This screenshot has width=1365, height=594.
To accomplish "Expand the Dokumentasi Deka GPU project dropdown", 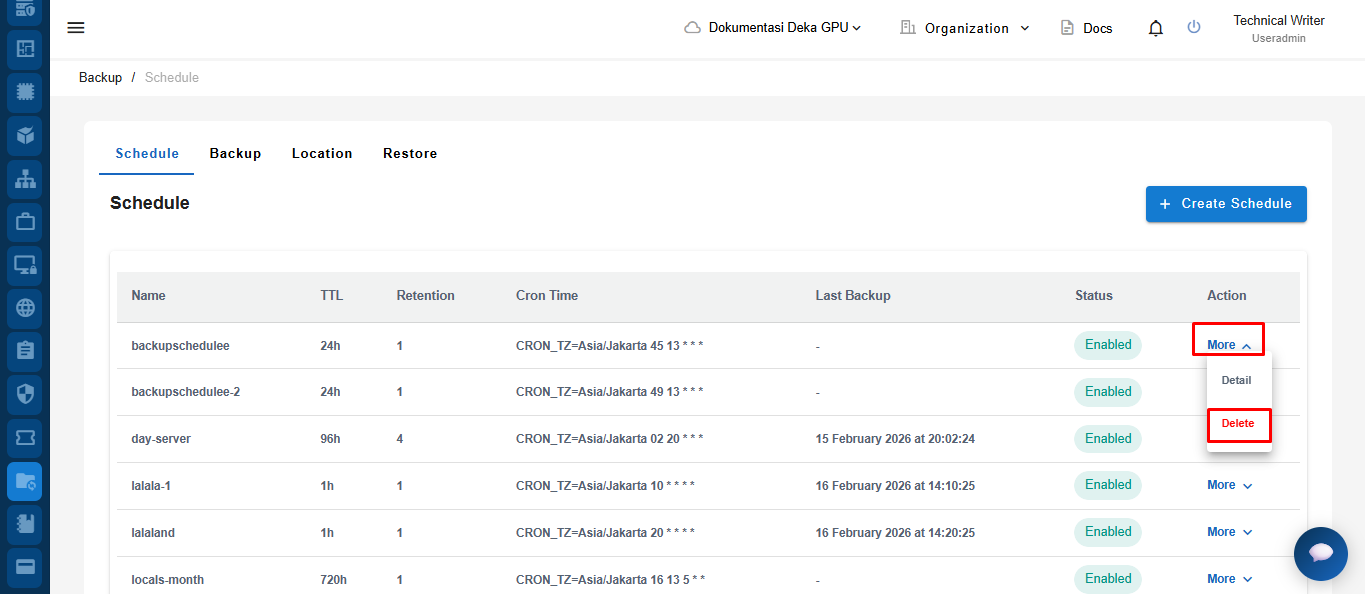I will click(773, 28).
